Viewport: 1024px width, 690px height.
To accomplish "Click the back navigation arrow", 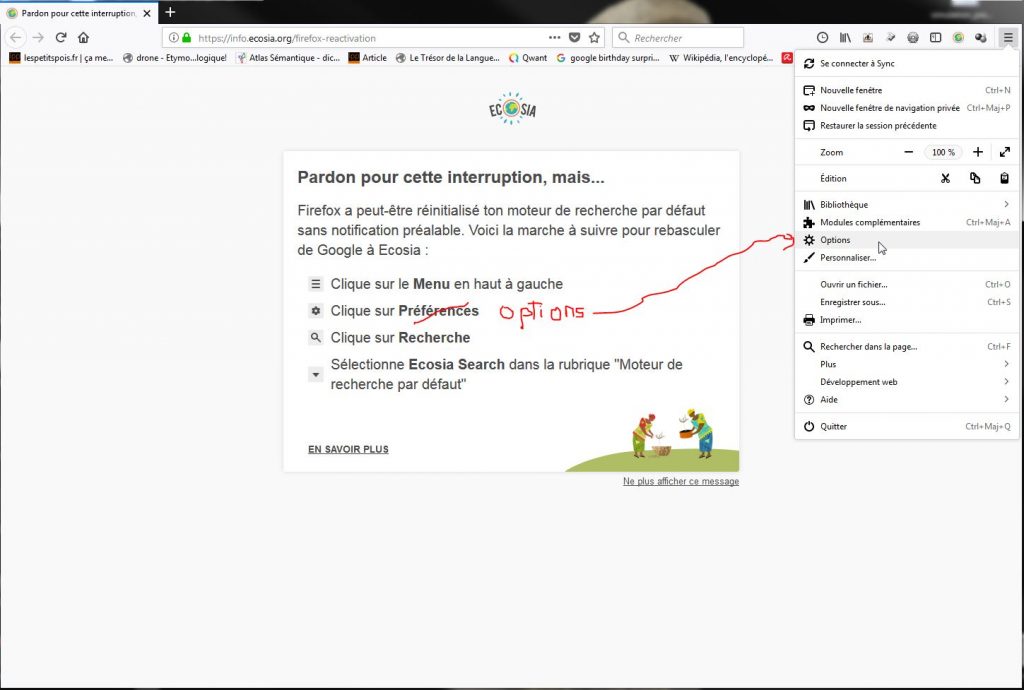I will tap(16, 38).
